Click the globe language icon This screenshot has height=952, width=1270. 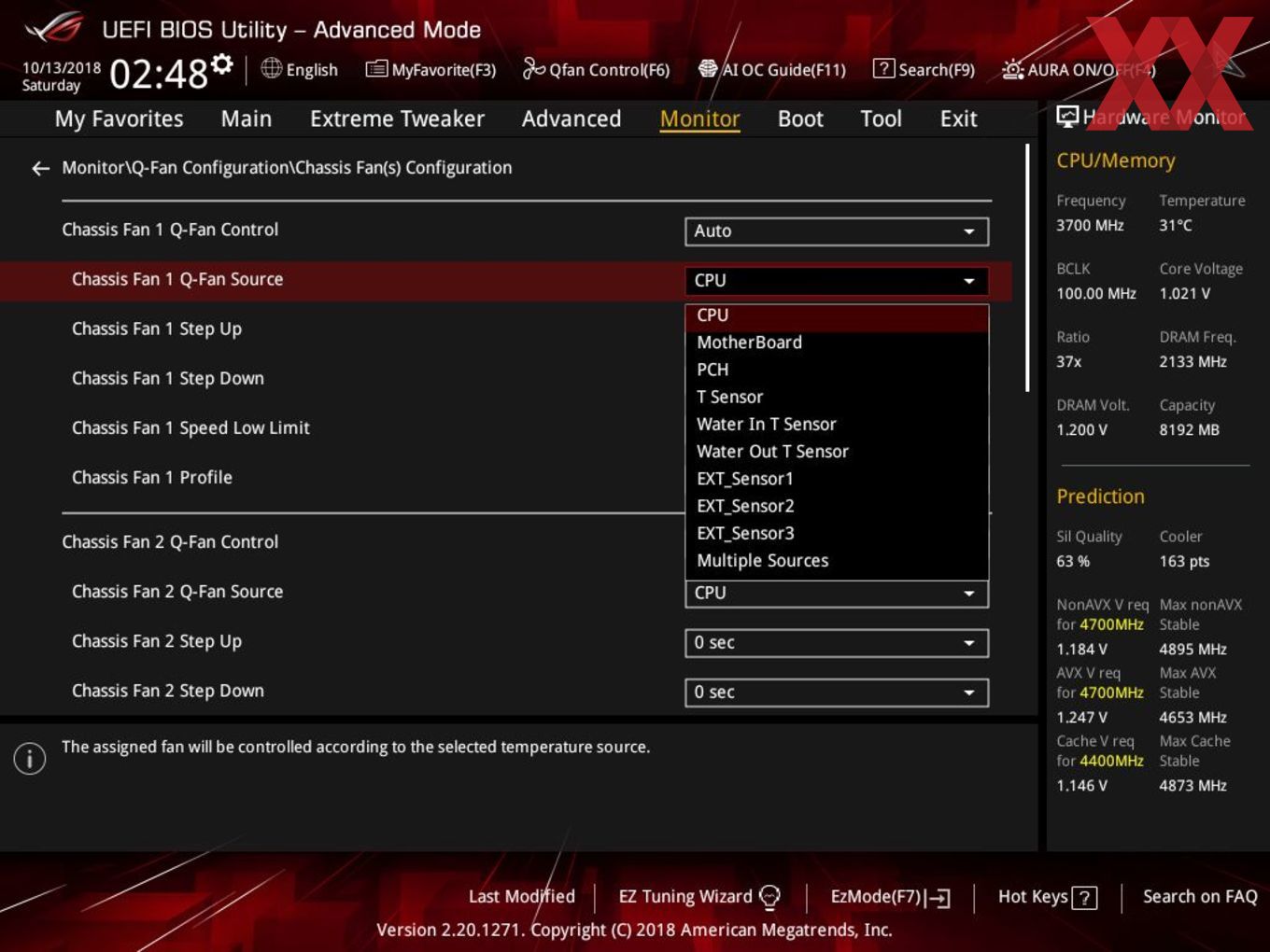pyautogui.click(x=271, y=68)
